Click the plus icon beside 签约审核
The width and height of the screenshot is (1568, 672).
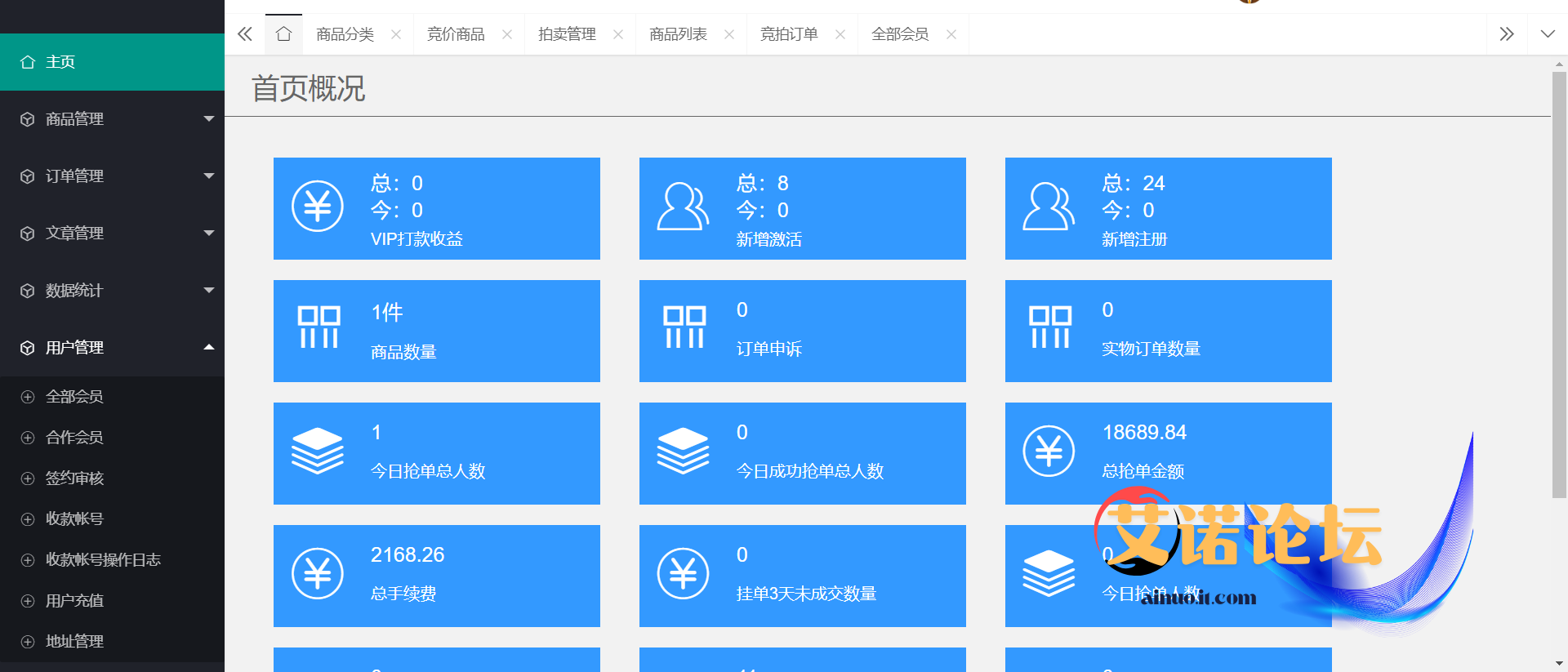[28, 478]
